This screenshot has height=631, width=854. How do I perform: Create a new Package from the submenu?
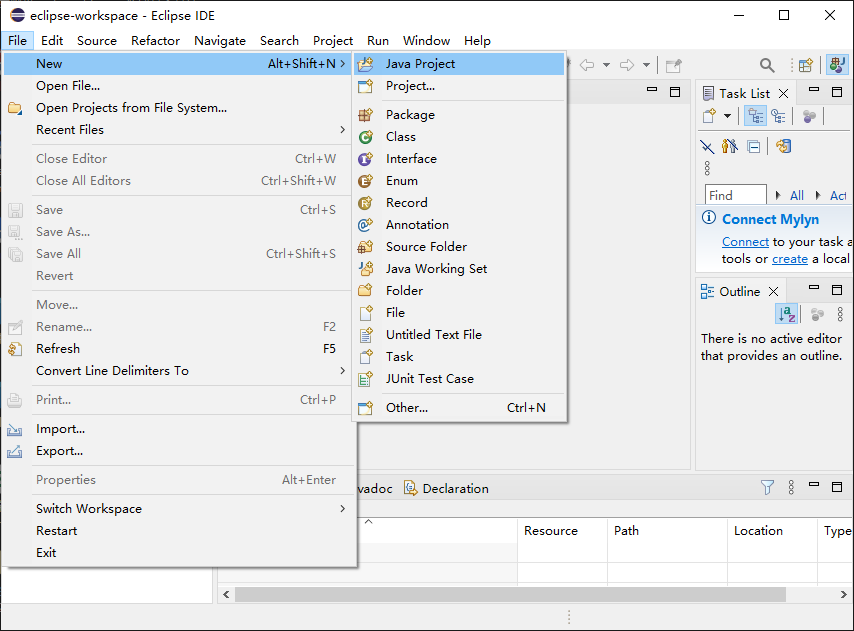[x=459, y=115]
